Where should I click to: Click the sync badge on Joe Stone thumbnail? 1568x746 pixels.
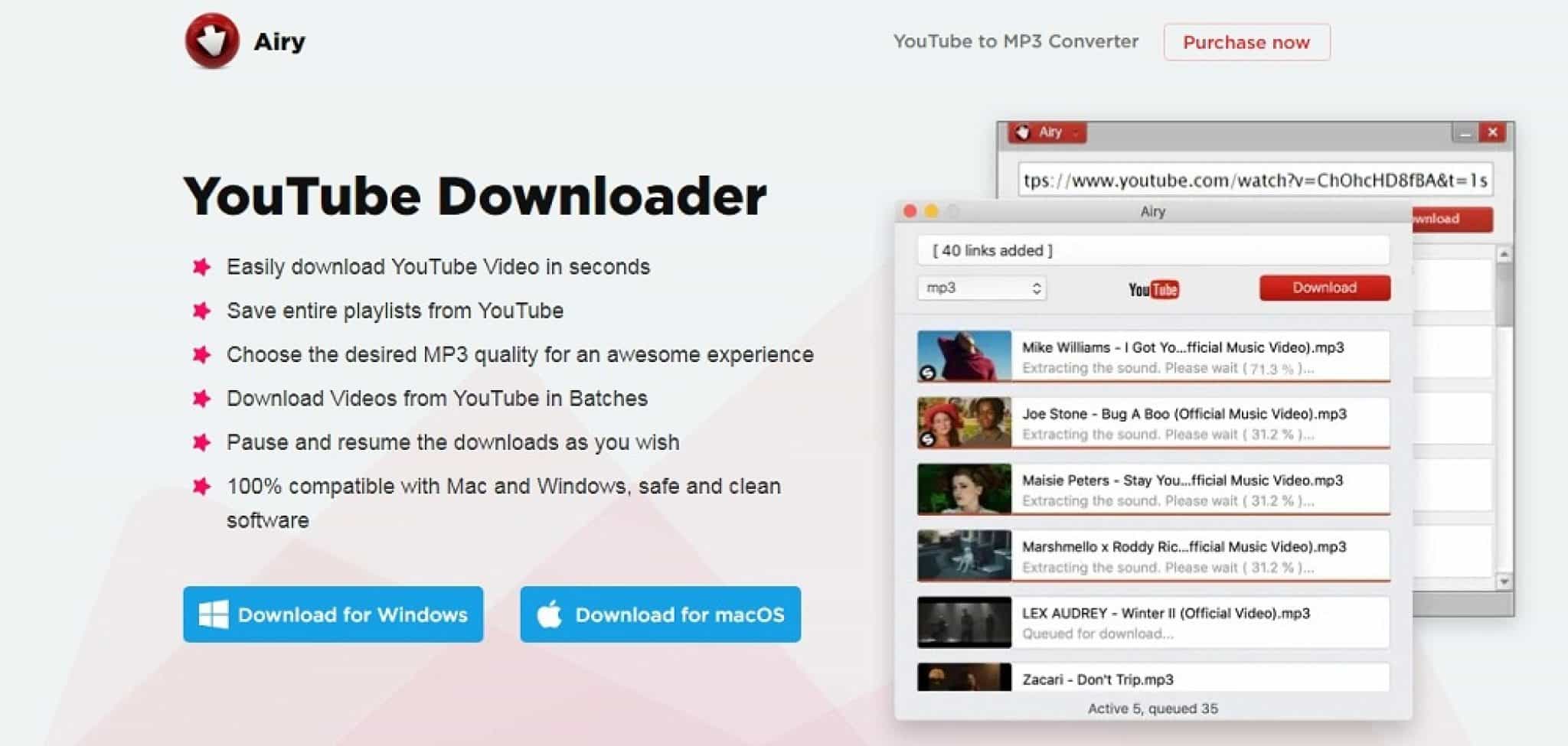click(x=927, y=439)
